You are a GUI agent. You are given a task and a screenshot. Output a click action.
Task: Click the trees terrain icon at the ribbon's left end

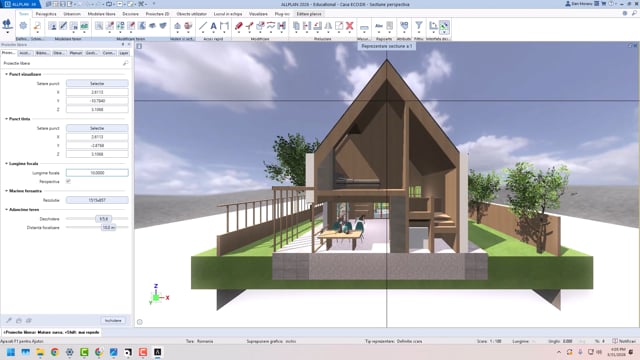tap(7, 24)
